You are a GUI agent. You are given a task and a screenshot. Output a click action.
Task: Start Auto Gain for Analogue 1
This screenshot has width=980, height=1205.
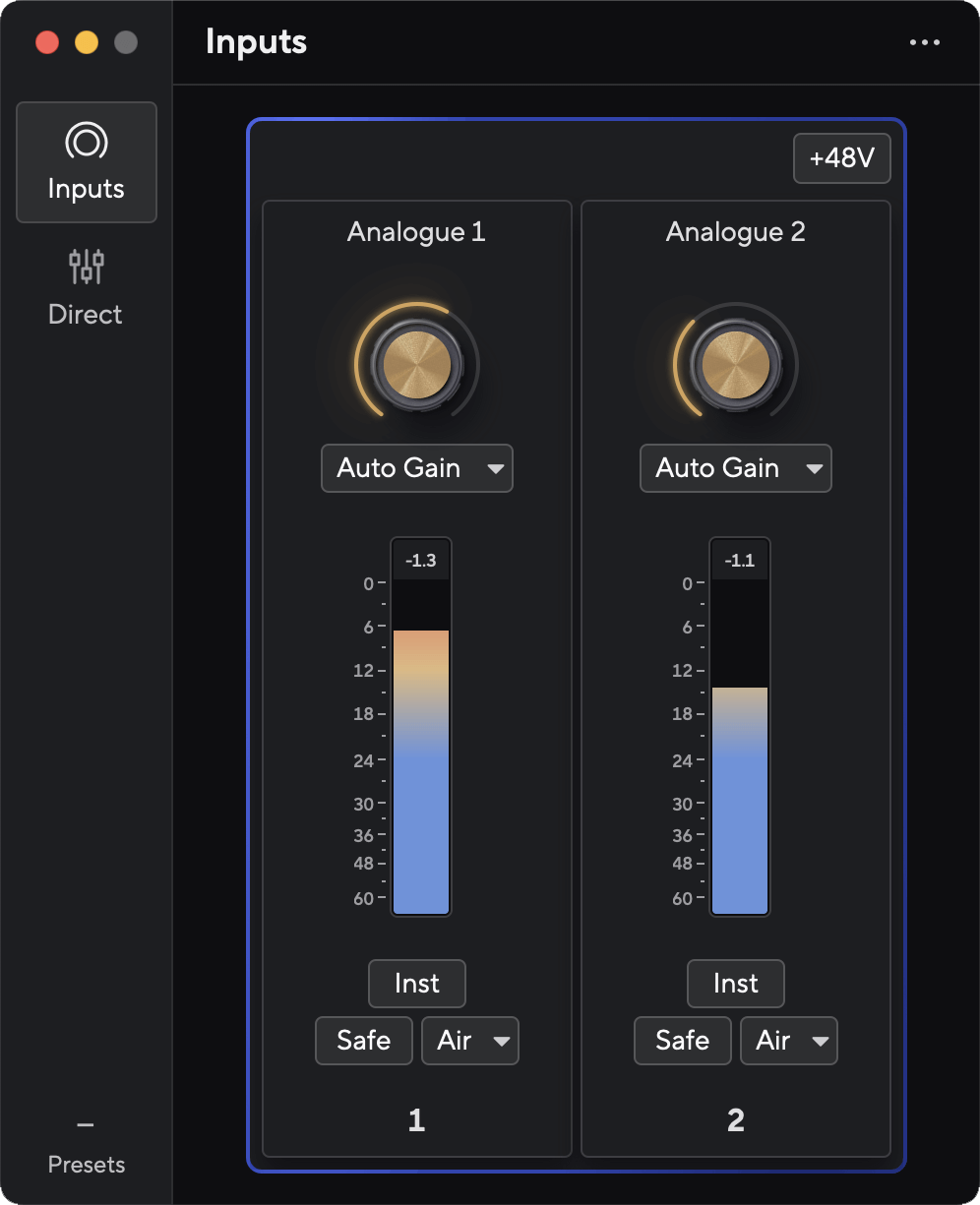pyautogui.click(x=399, y=468)
